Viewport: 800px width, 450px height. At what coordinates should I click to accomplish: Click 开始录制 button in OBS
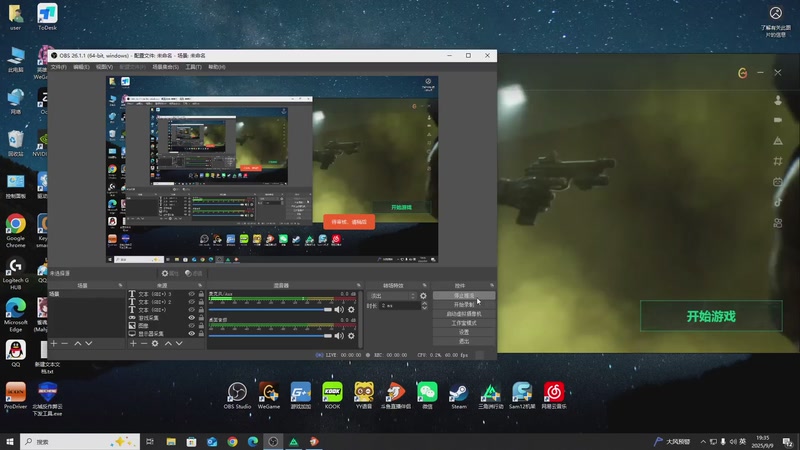tap(464, 305)
